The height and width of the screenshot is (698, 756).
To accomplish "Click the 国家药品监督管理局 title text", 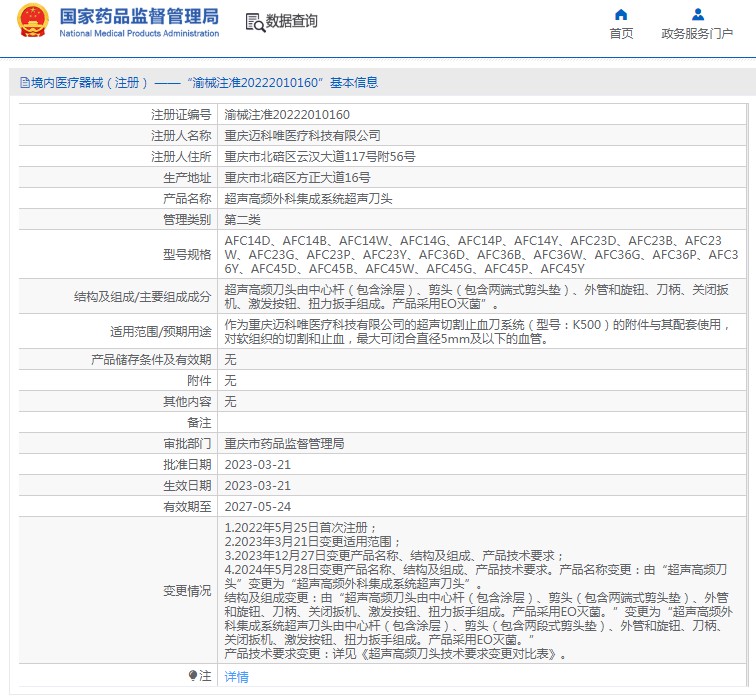I will click(x=139, y=16).
